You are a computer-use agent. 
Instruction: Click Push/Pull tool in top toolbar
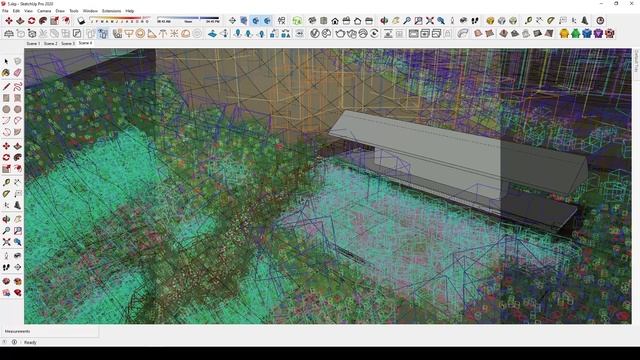(x=20, y=21)
